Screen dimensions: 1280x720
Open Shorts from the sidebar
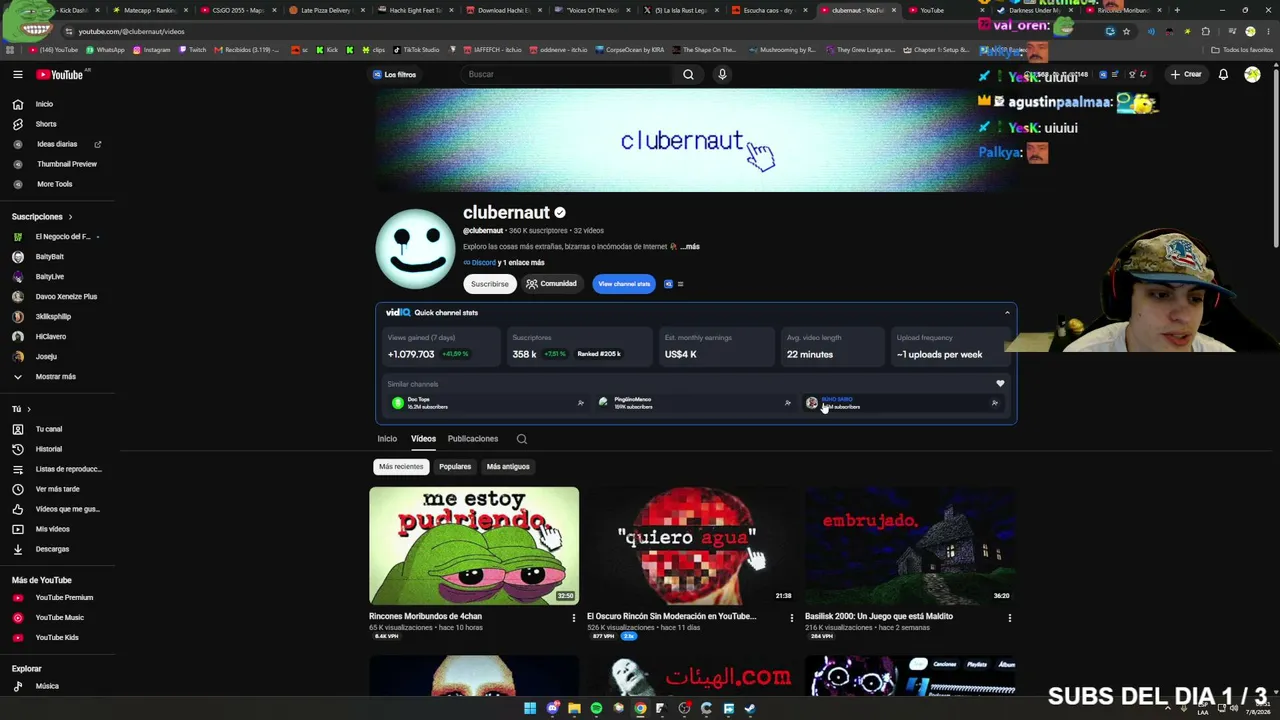46,124
